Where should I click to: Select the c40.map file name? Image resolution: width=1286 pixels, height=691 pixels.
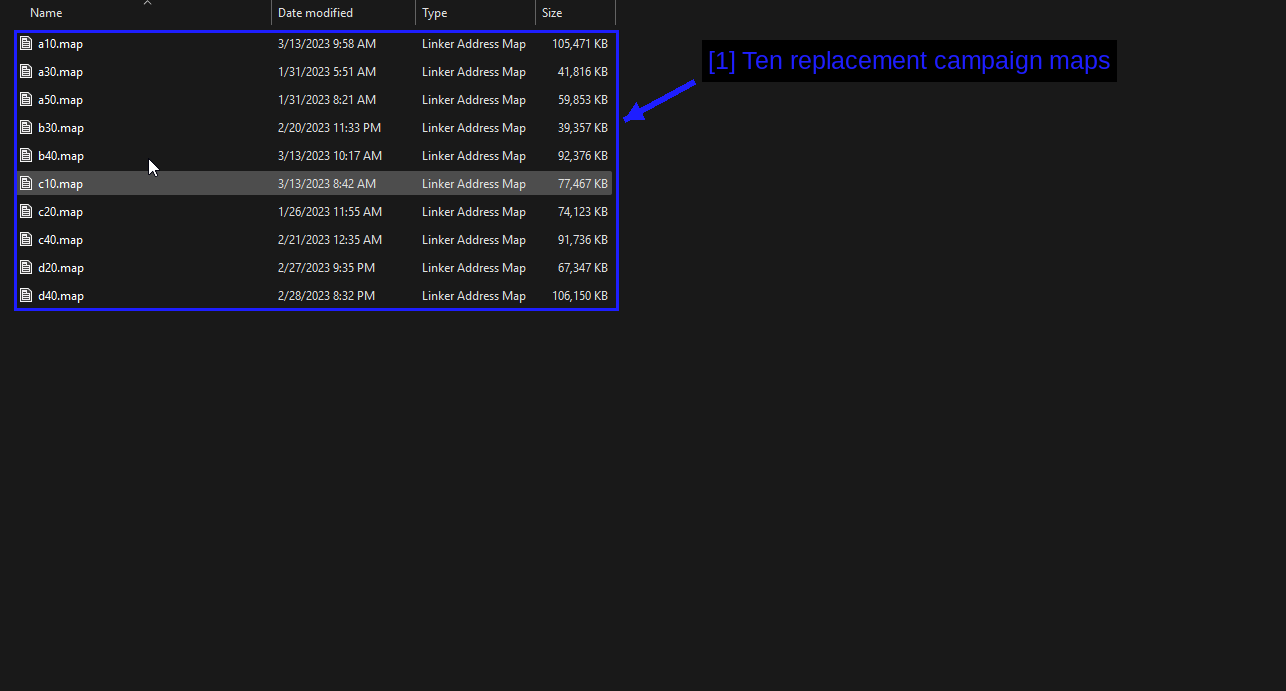60,240
